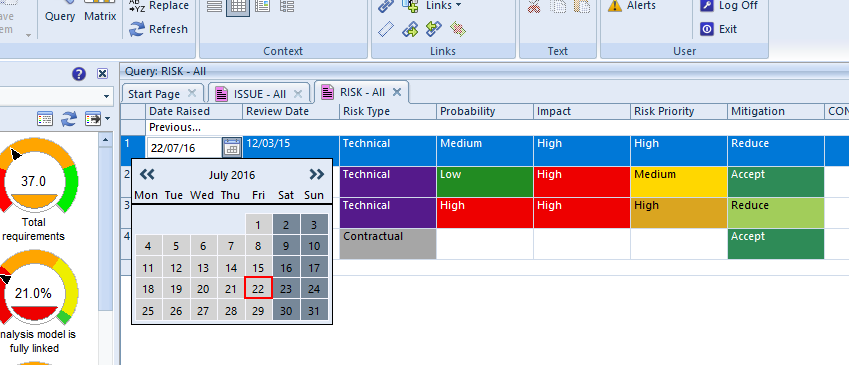849x365 pixels.
Task: Close the Start Page tab
Action: pos(192,93)
